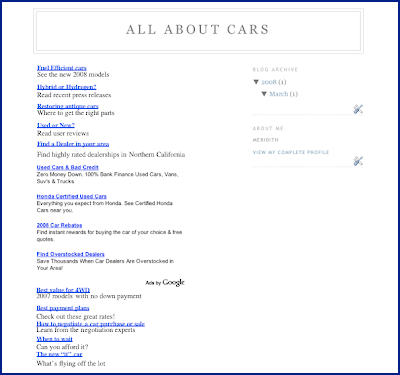This screenshot has height=375, width=400.
Task: Click text See the new 2008 models
Action: [73, 75]
